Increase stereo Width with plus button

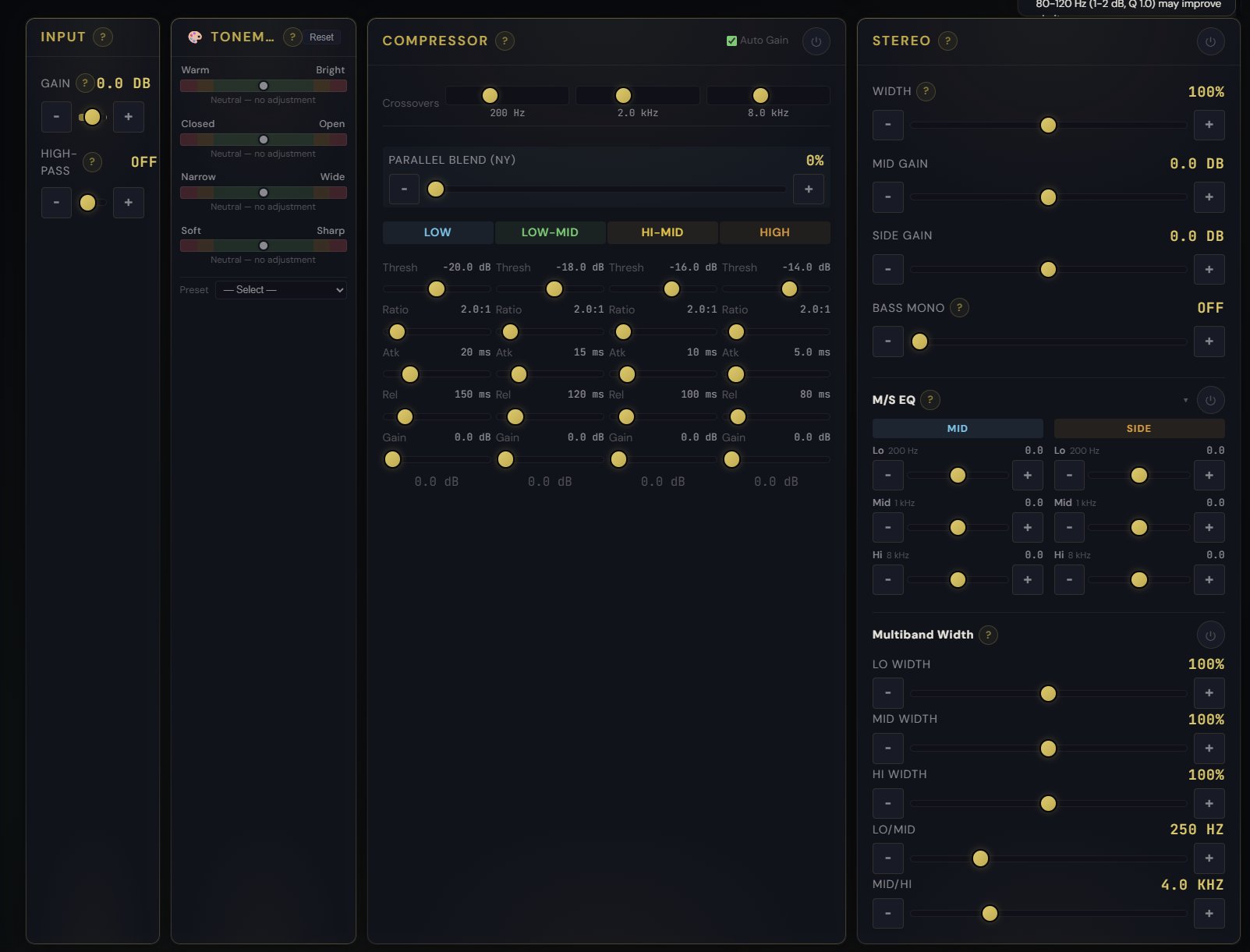click(x=1209, y=125)
